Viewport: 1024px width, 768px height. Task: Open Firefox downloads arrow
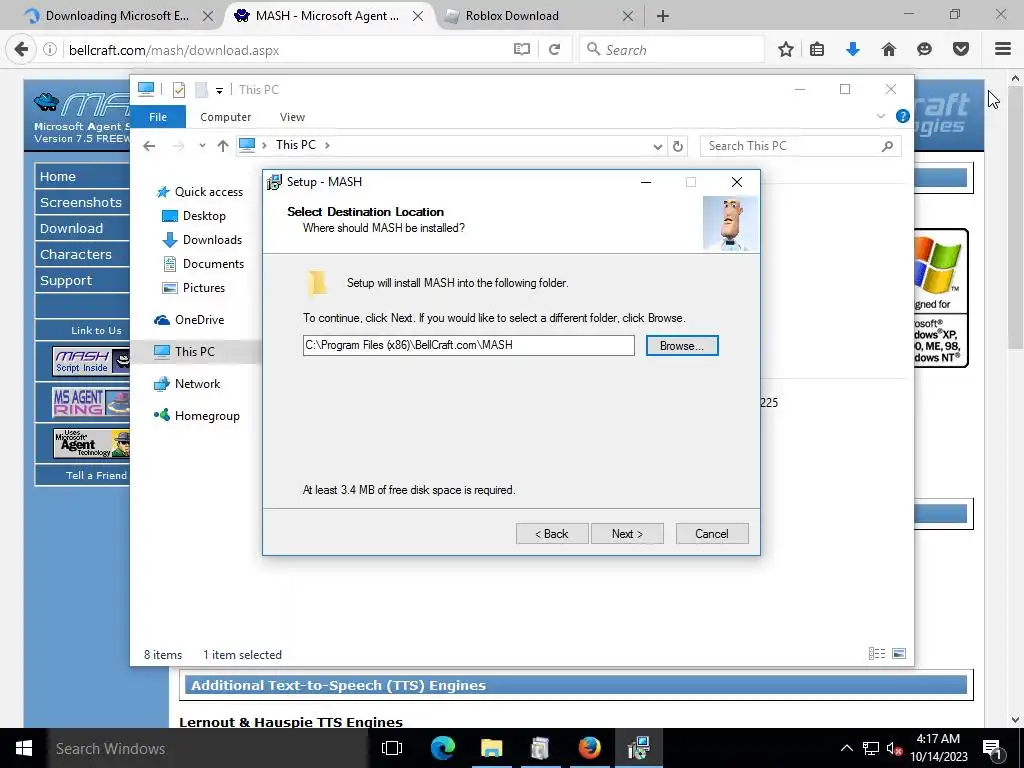852,50
